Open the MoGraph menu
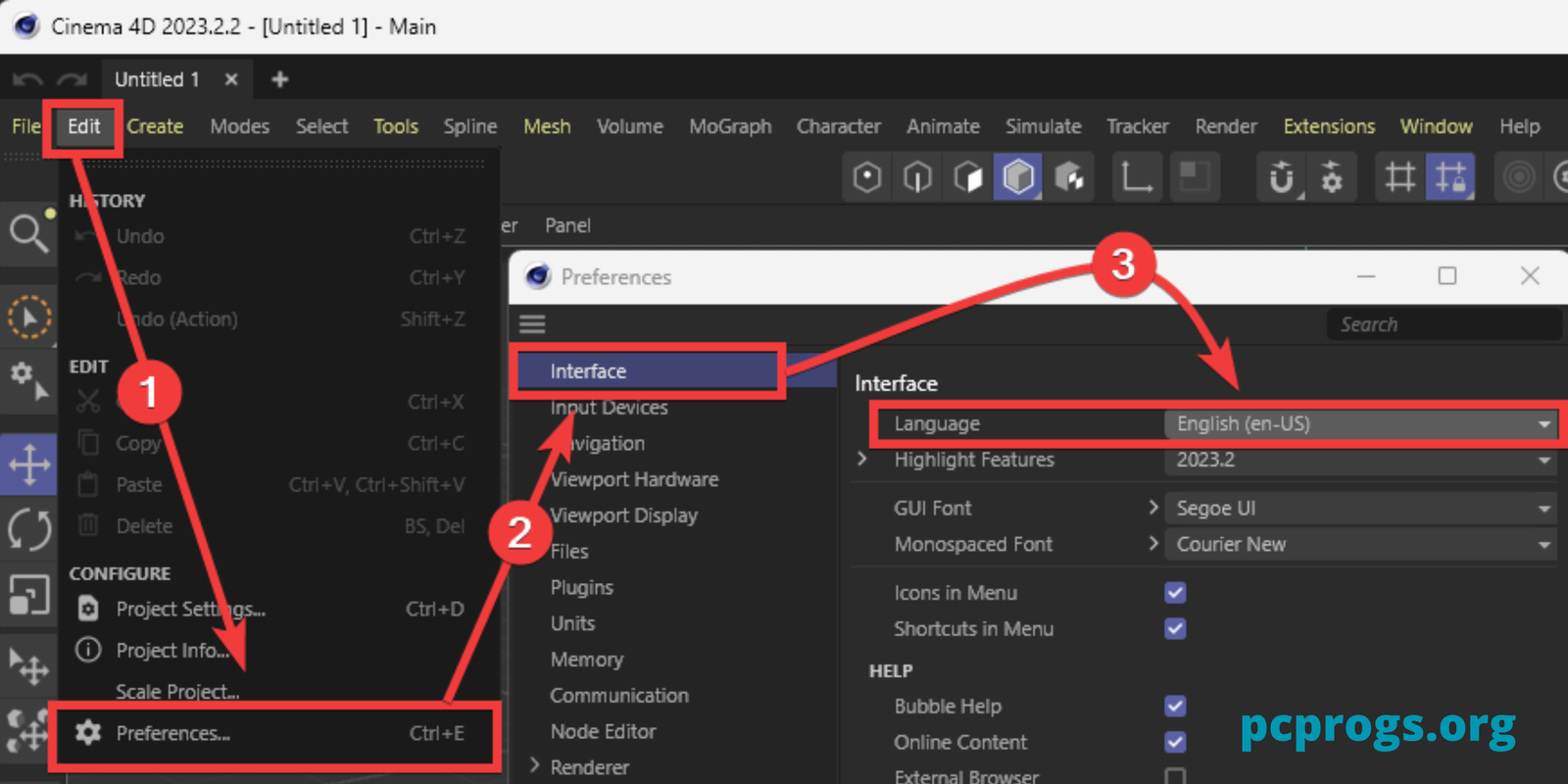This screenshot has width=1568, height=784. [730, 126]
